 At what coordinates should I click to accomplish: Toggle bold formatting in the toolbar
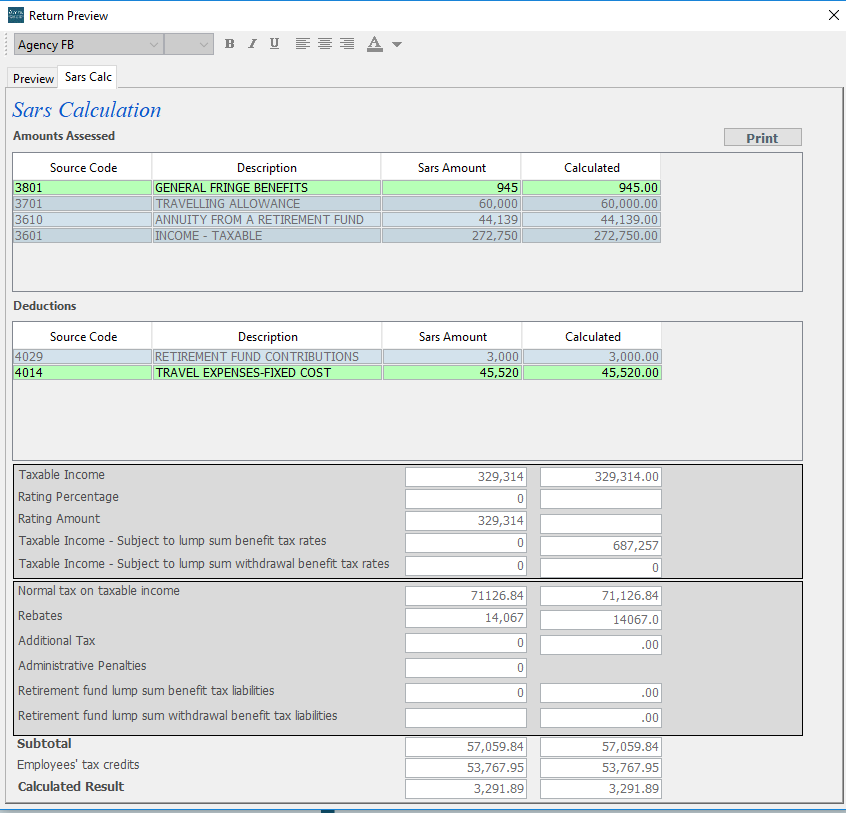tap(230, 44)
